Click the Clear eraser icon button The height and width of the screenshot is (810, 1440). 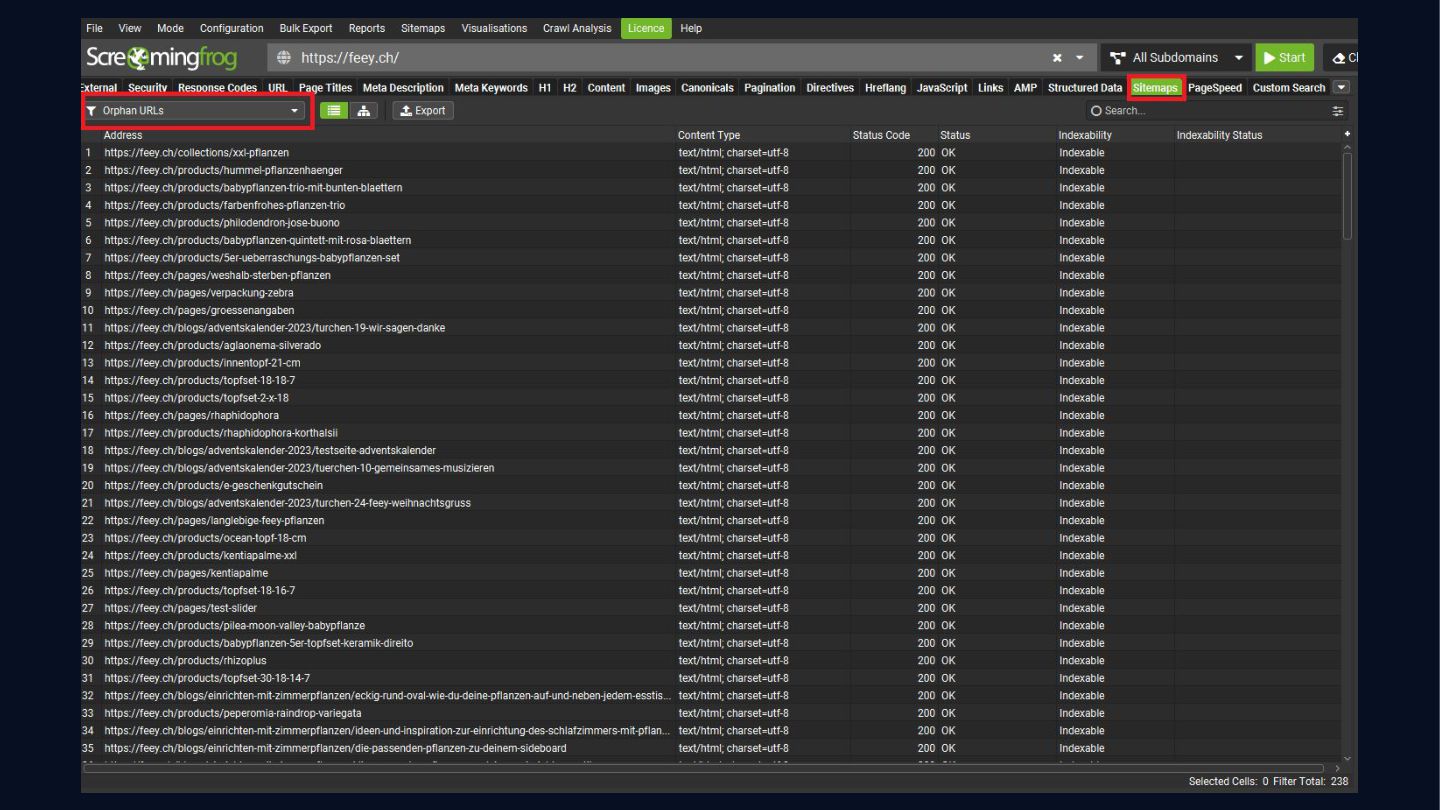pyautogui.click(x=1341, y=58)
